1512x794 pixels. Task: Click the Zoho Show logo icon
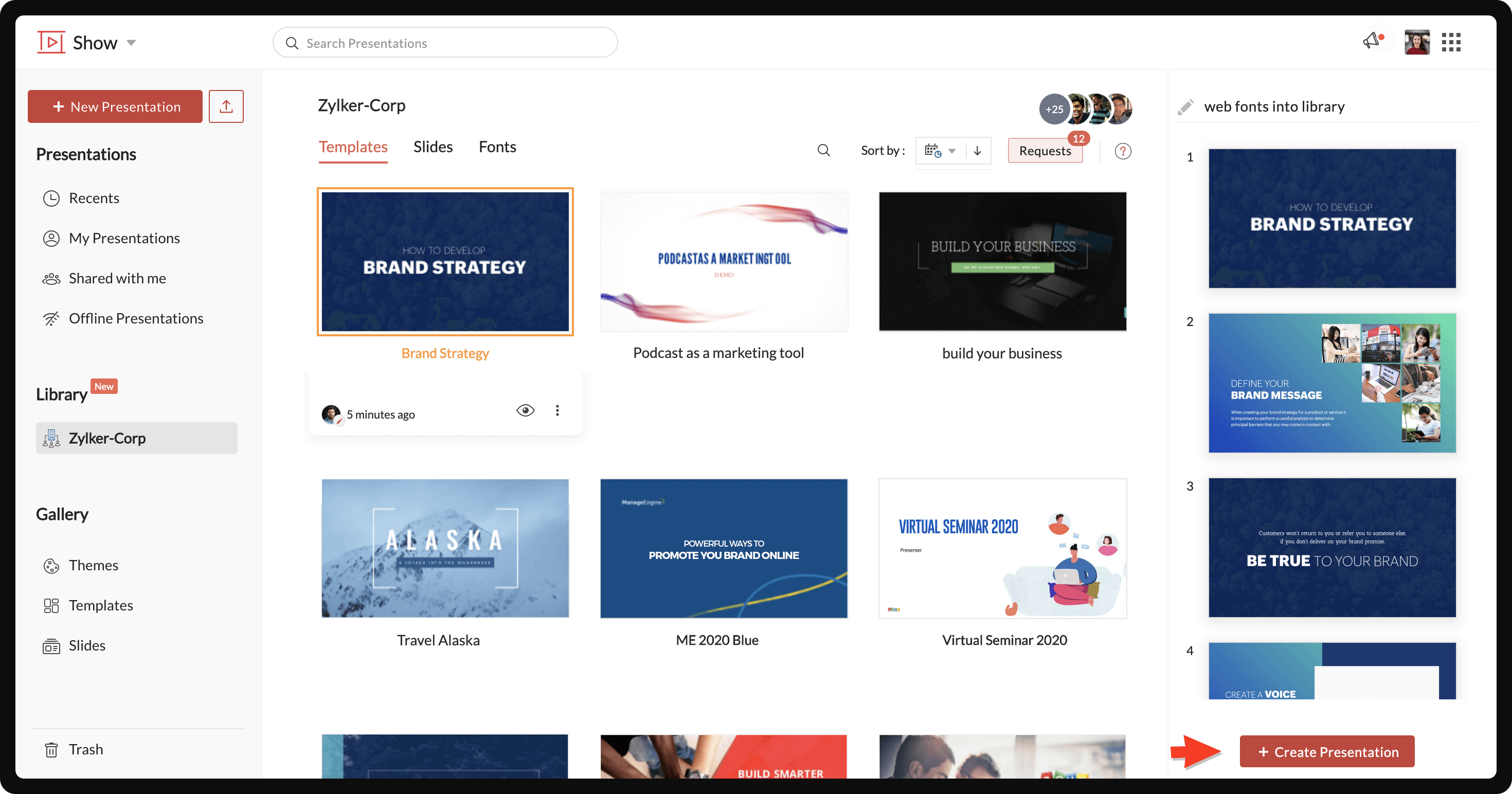(51, 42)
